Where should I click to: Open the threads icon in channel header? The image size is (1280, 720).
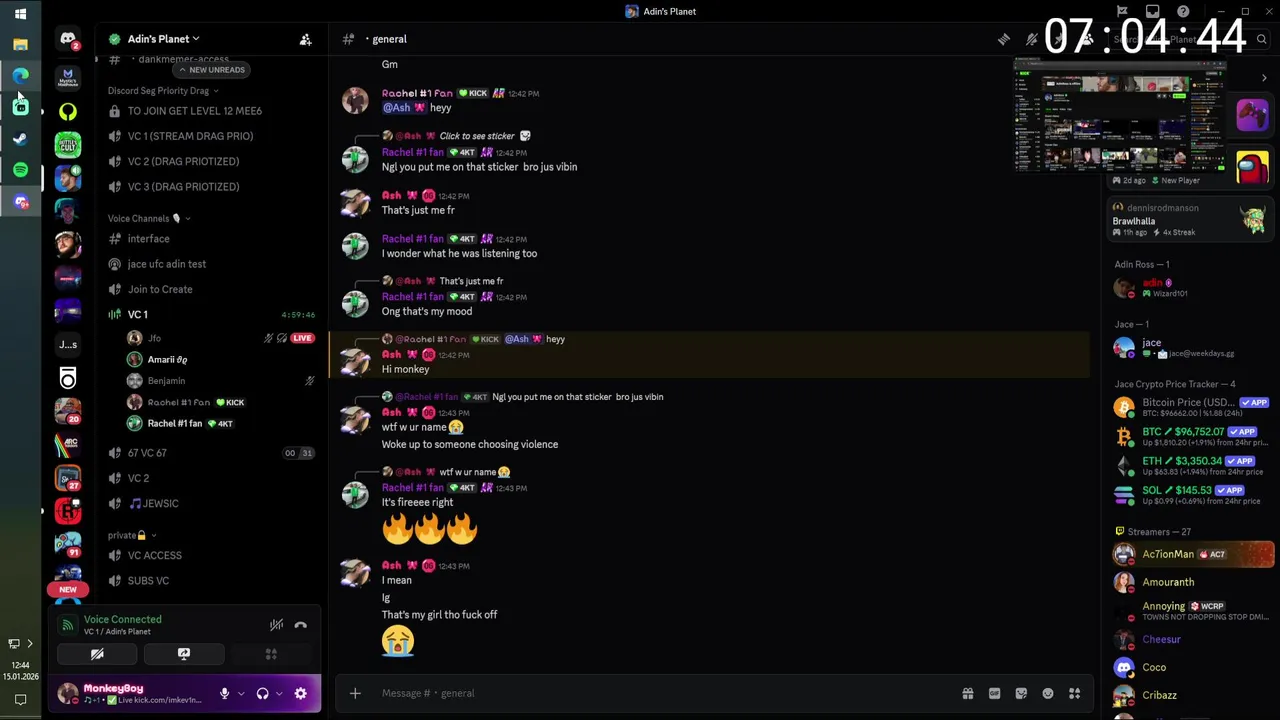point(1003,39)
